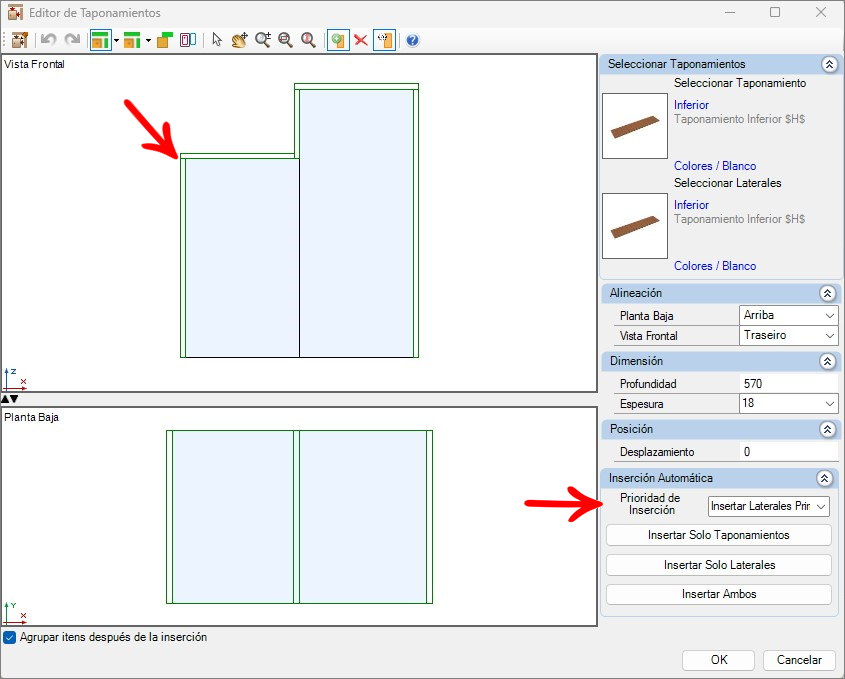Close the Editor de Taponamientos window
Viewport: 845px width, 679px height.
(x=821, y=12)
